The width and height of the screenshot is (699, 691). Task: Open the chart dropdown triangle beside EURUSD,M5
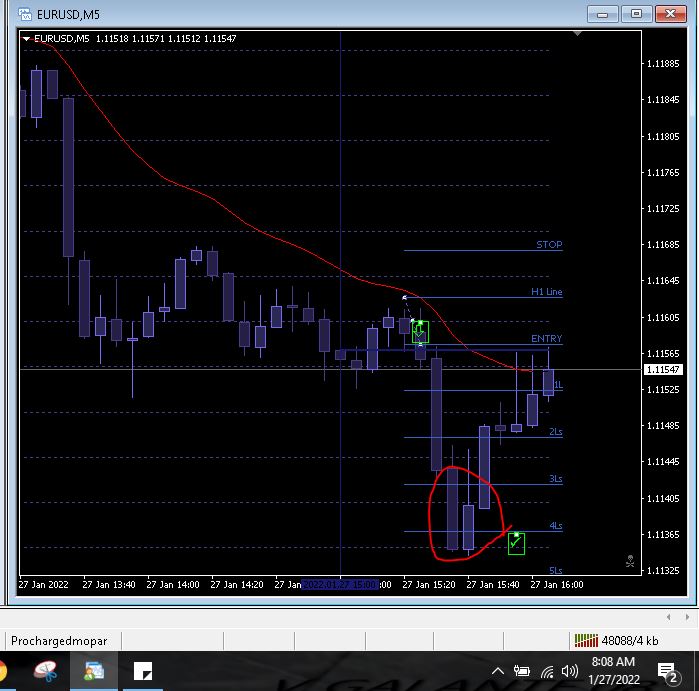[26, 39]
